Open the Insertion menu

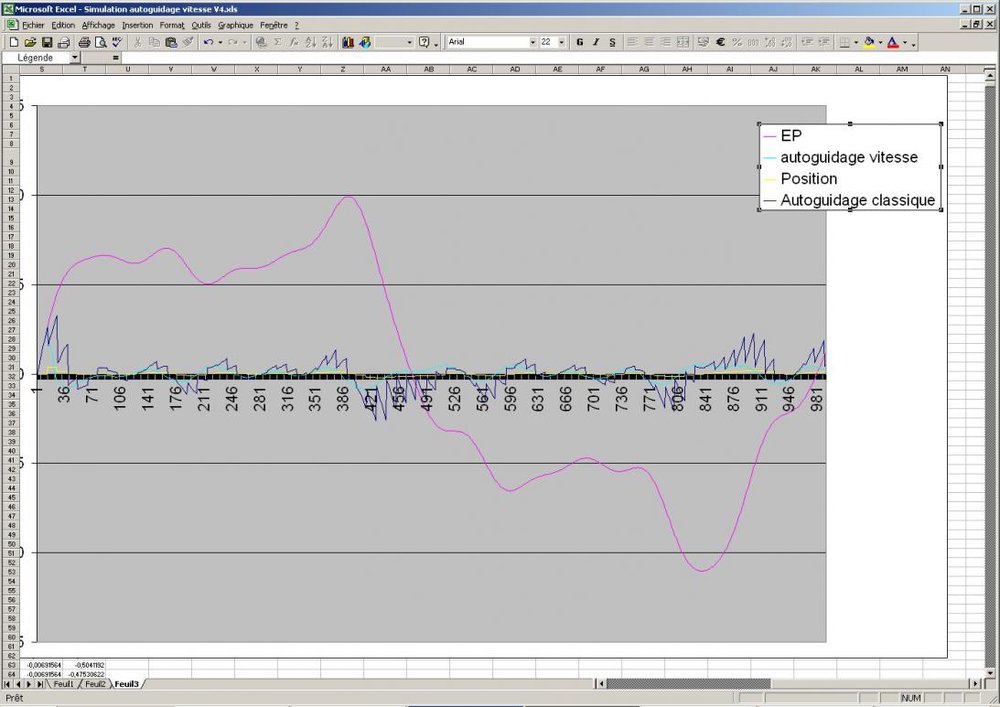(138, 25)
